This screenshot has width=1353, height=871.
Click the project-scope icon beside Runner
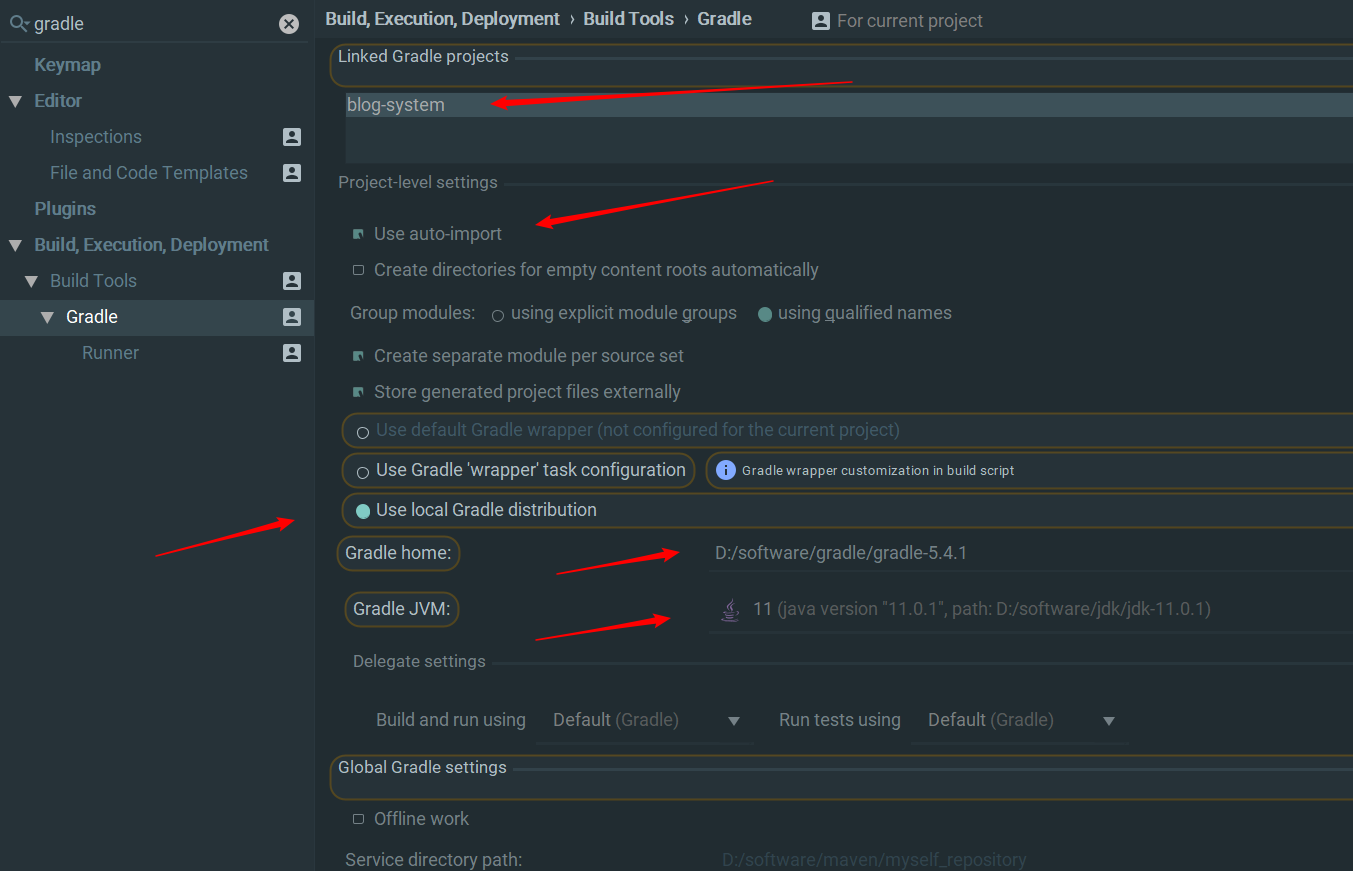pyautogui.click(x=292, y=353)
